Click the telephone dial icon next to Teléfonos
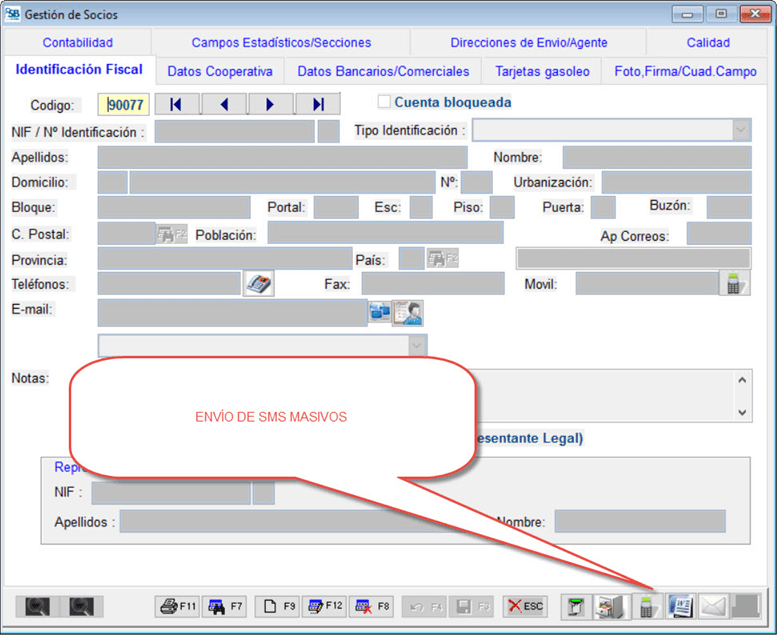This screenshot has height=635, width=777. tap(258, 284)
